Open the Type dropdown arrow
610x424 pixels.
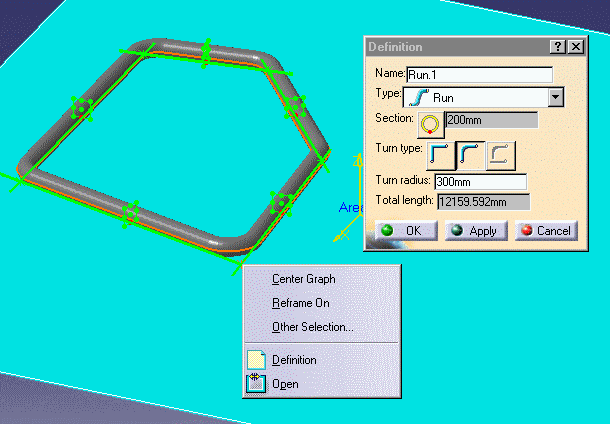[556, 98]
